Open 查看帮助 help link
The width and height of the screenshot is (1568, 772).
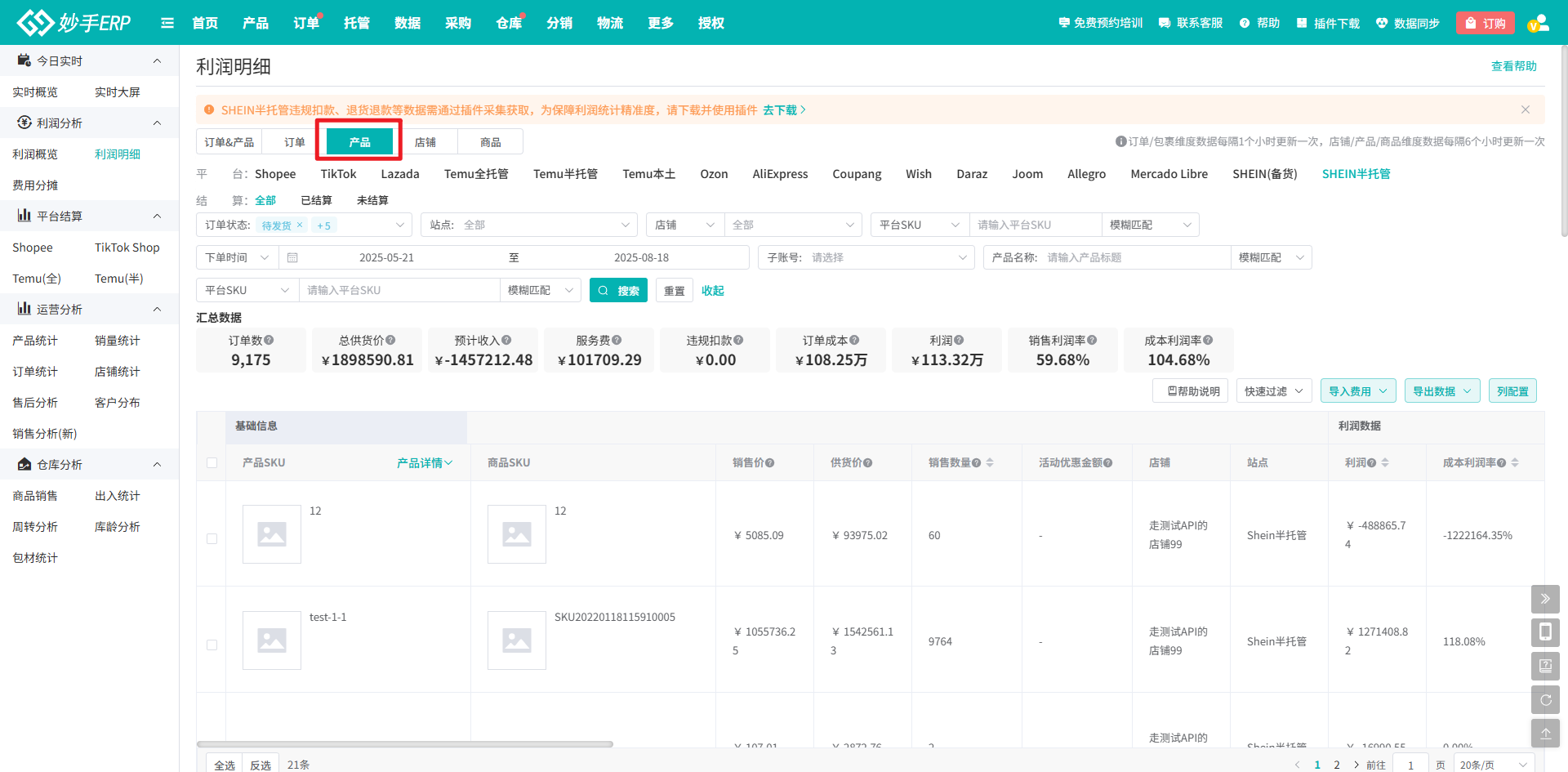[1513, 66]
